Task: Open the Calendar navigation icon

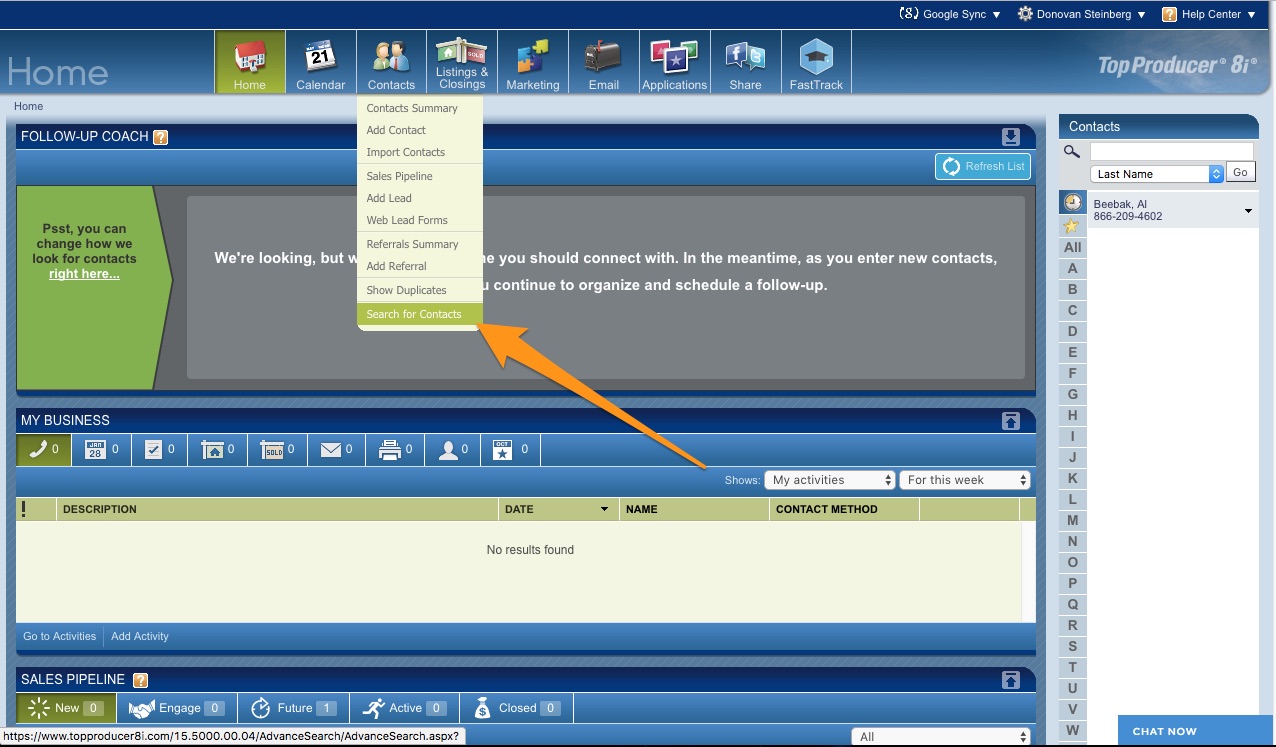Action: 320,62
